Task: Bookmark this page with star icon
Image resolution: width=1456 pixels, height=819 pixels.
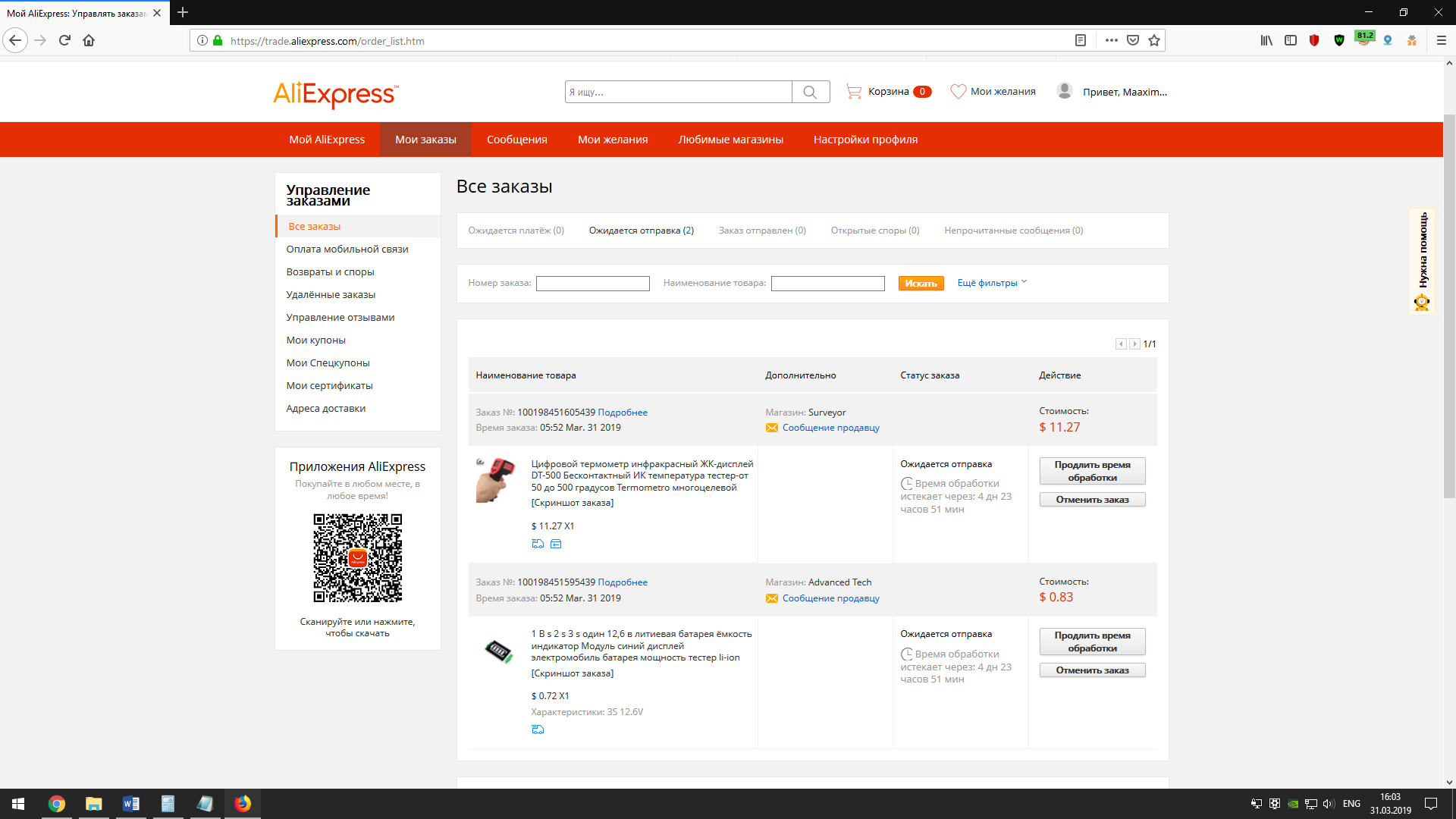Action: [x=1154, y=40]
